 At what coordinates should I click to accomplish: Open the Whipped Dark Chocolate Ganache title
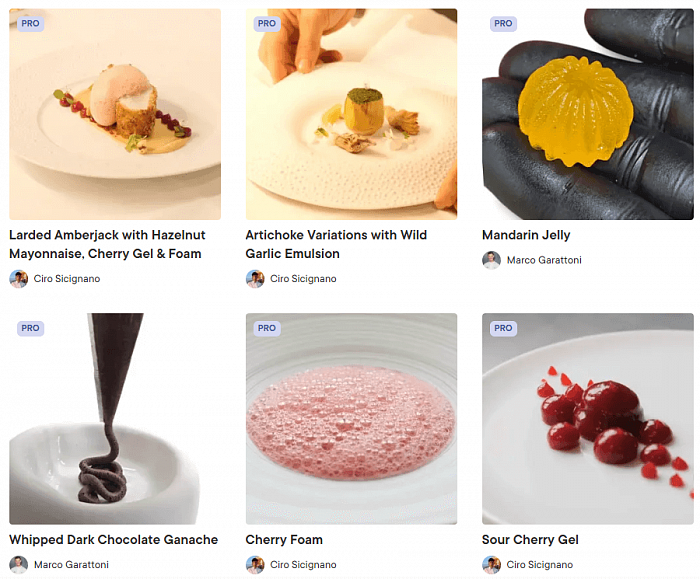pyautogui.click(x=113, y=539)
